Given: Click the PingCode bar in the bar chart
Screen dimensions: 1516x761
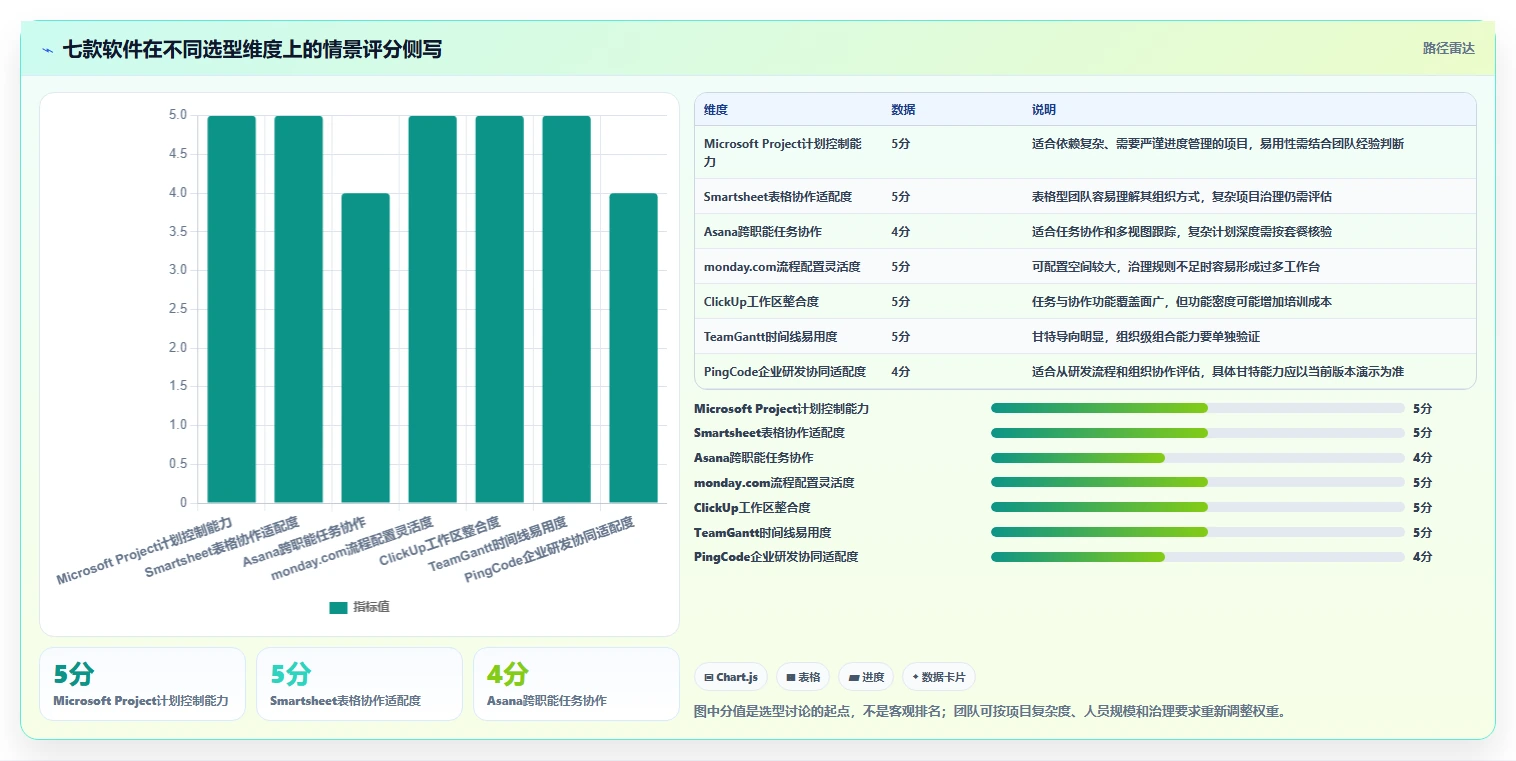Looking at the screenshot, I should point(634,348).
